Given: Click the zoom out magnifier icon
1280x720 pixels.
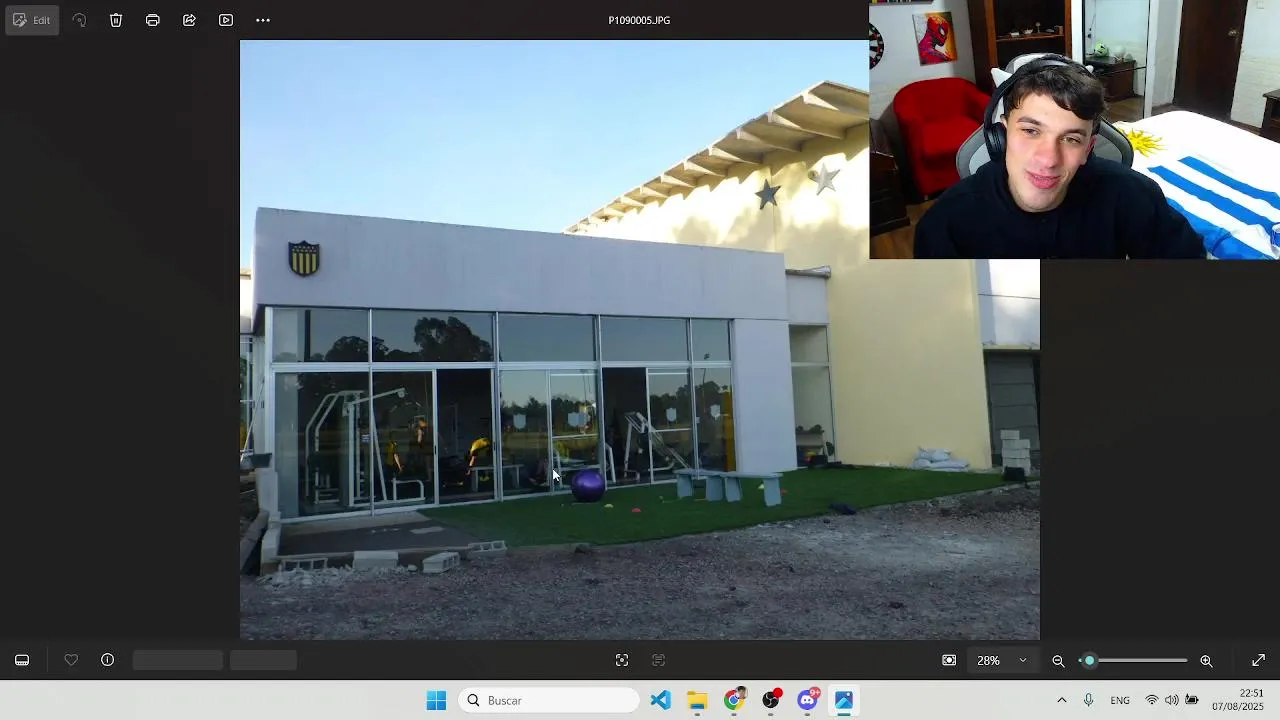Looking at the screenshot, I should pos(1058,660).
